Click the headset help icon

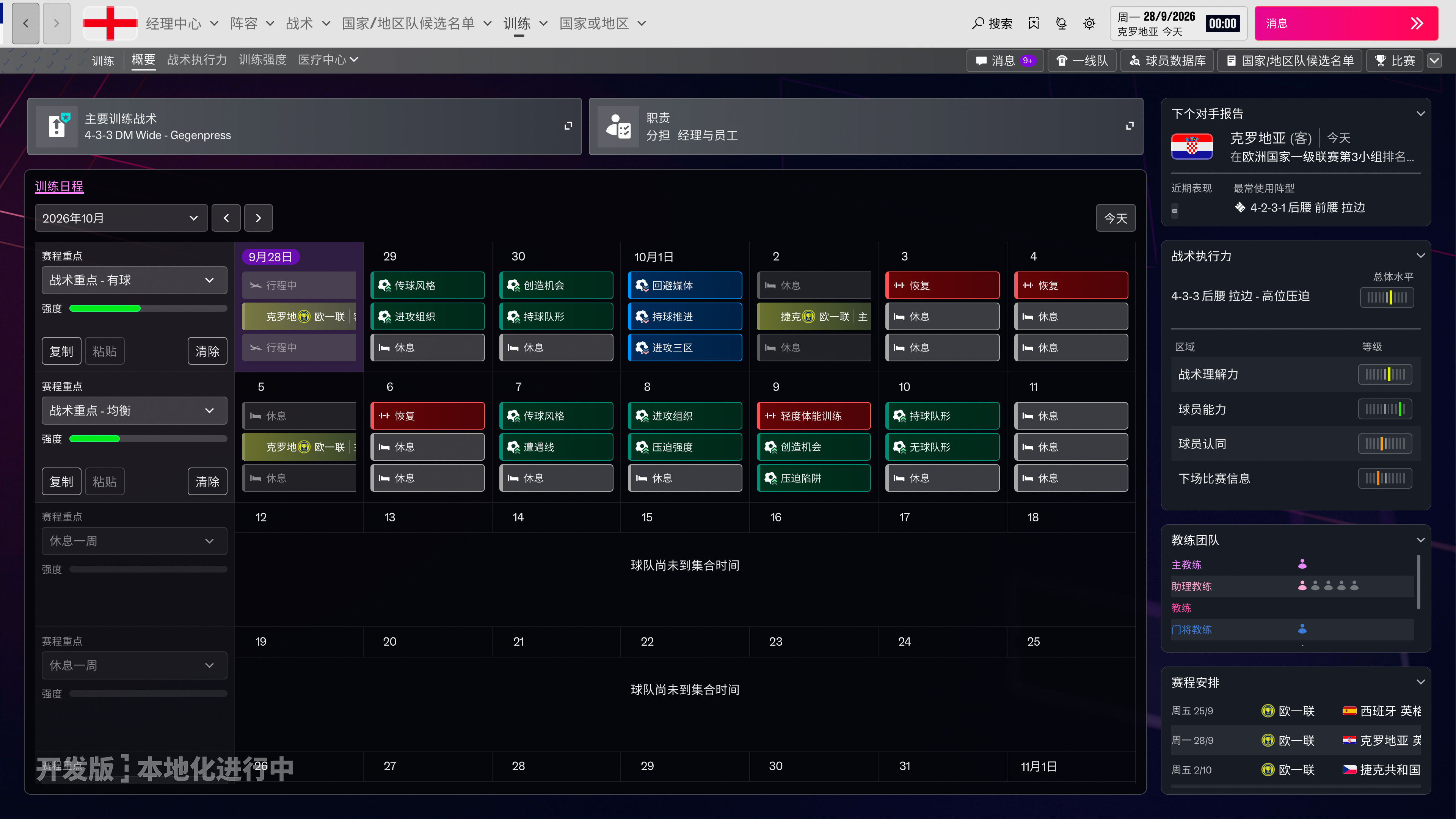pos(1062,23)
